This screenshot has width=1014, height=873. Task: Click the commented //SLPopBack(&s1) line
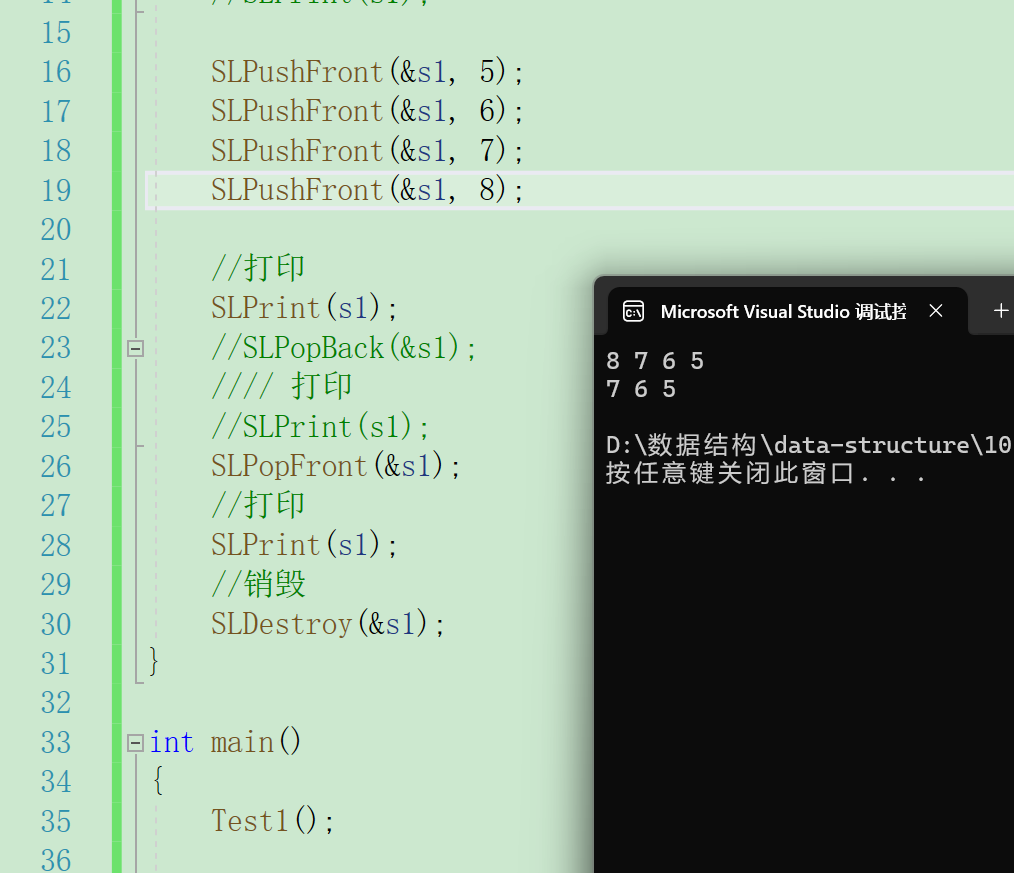[x=343, y=348]
